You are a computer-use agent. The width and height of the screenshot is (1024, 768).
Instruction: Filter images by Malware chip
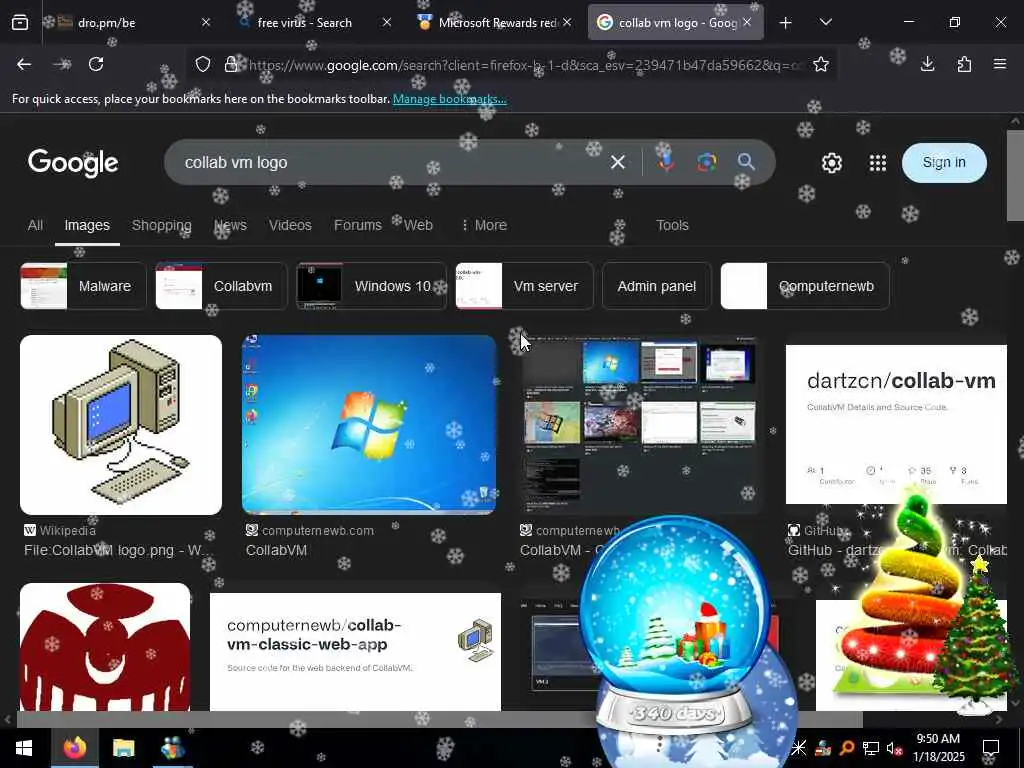[x=84, y=286]
